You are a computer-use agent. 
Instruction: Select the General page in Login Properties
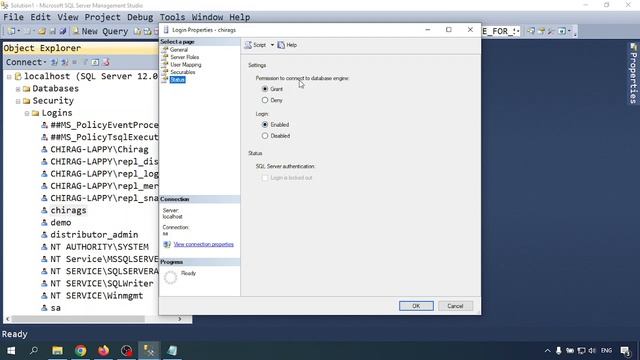click(179, 50)
